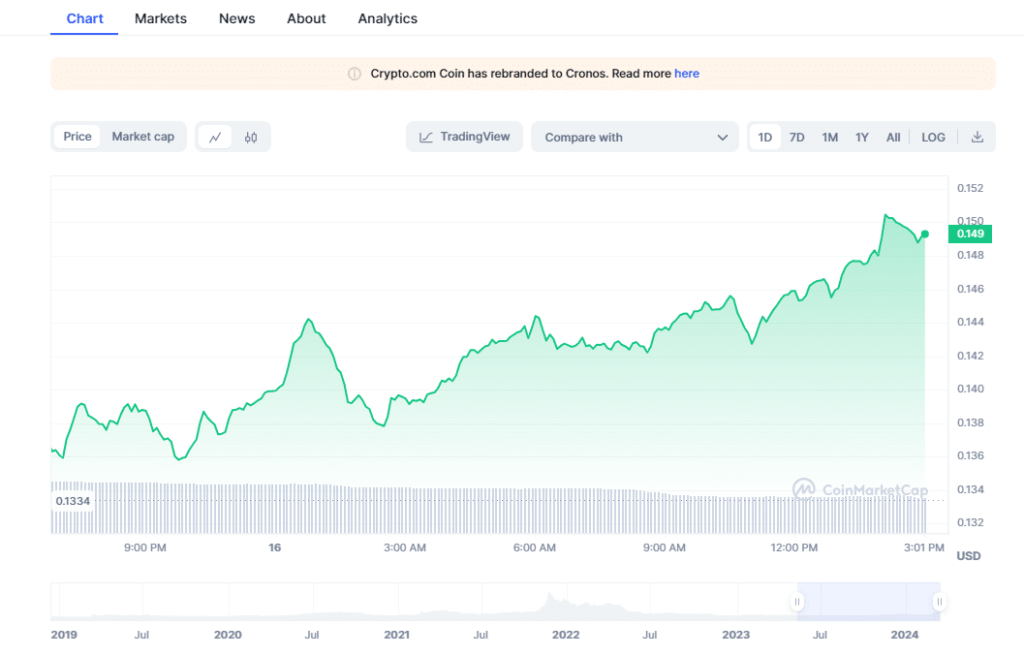
Task: Expand the Compare with chevron arrow
Action: coord(722,137)
